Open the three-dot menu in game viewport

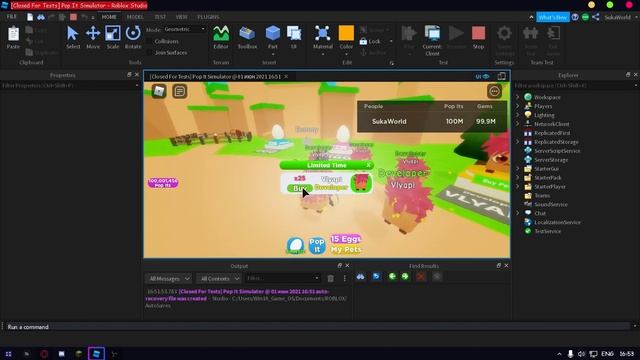494,91
